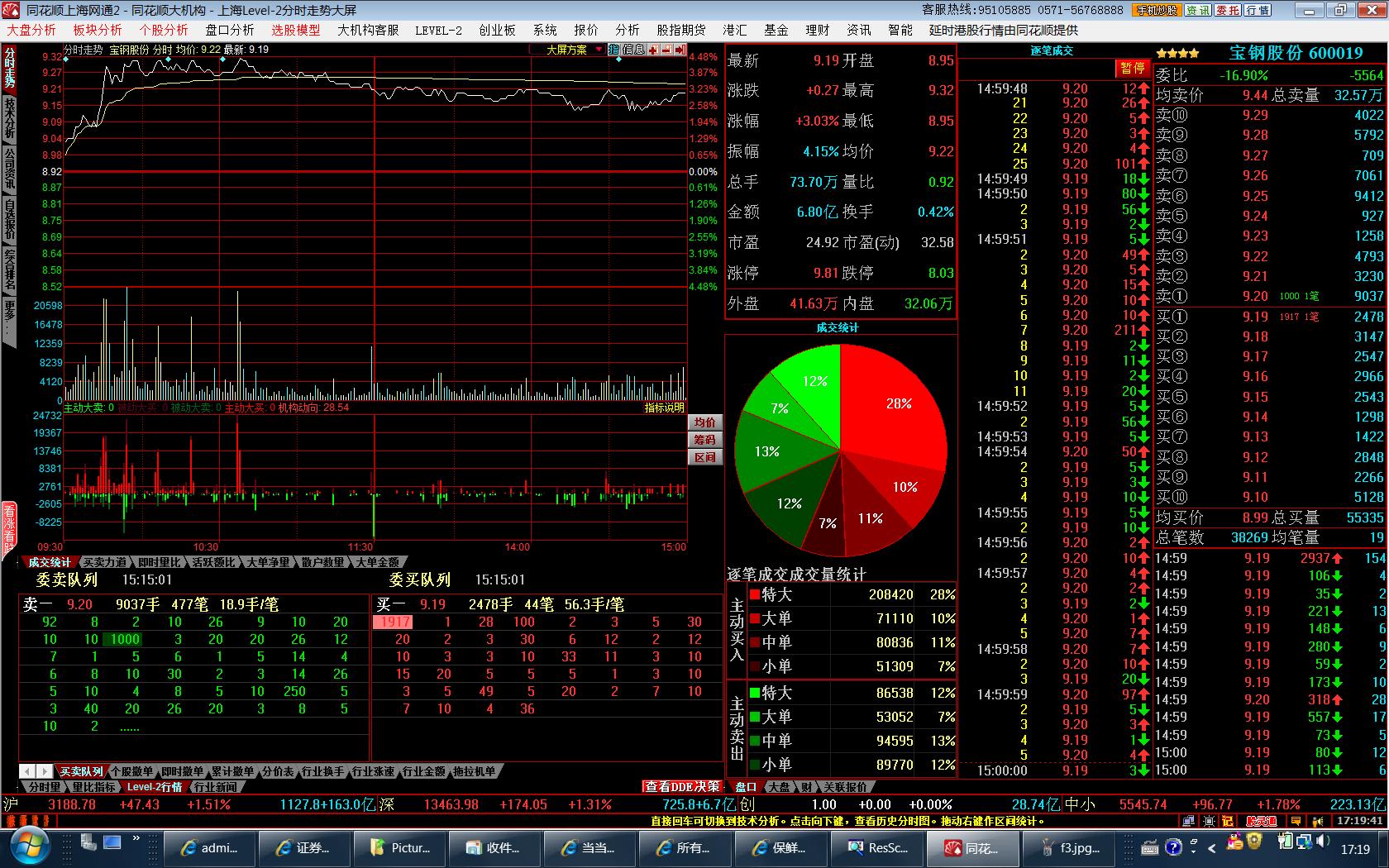Screen dimensions: 1389x868
Task: Select the 自选报价 sidebar tab
Action: pos(9,219)
